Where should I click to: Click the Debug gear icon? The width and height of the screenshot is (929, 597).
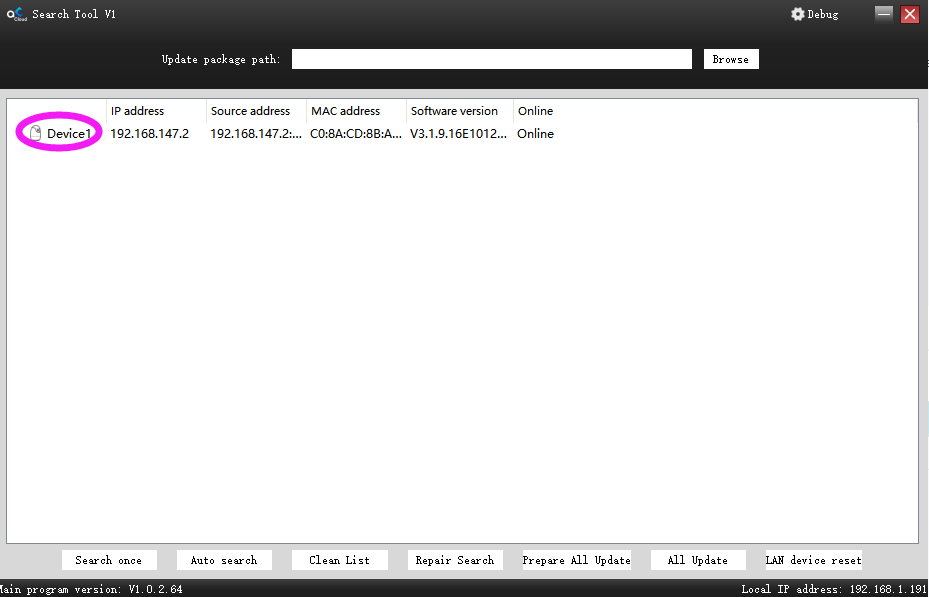coord(797,14)
